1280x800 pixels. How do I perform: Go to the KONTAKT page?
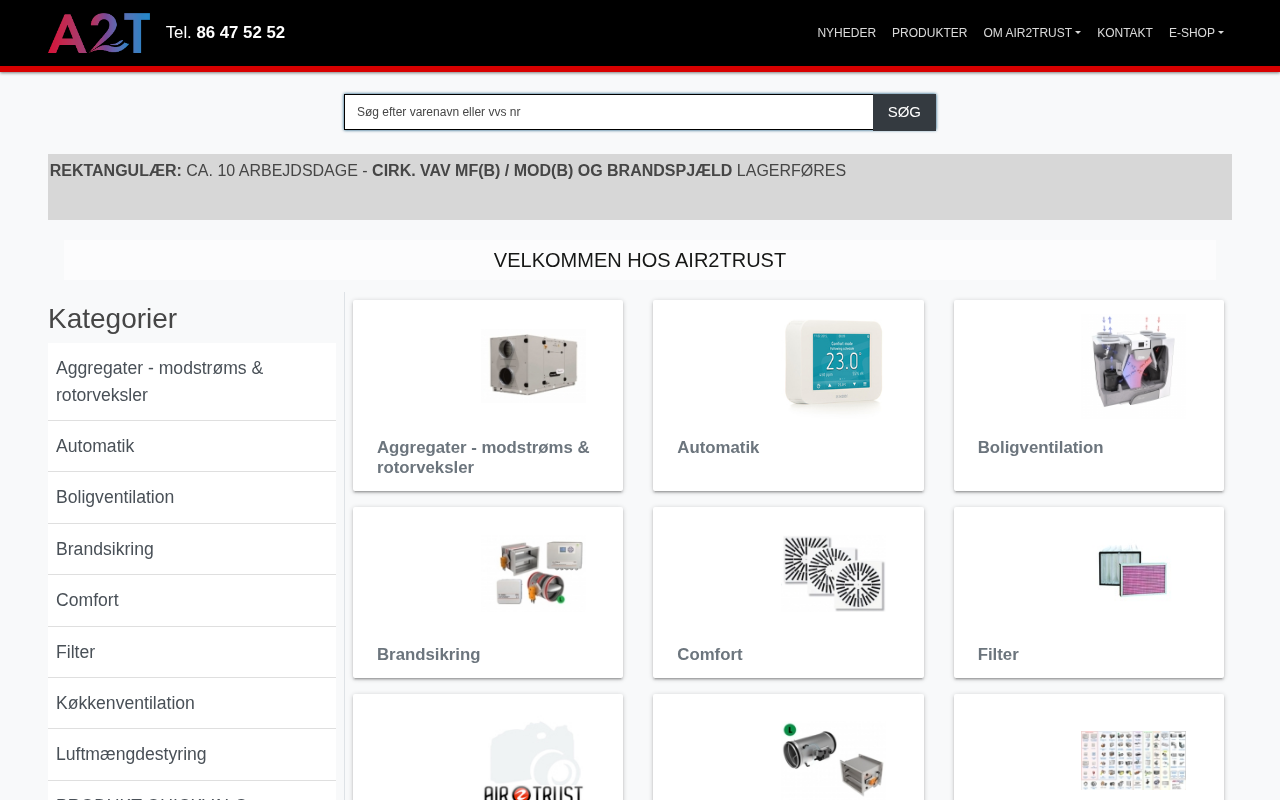(x=1125, y=33)
